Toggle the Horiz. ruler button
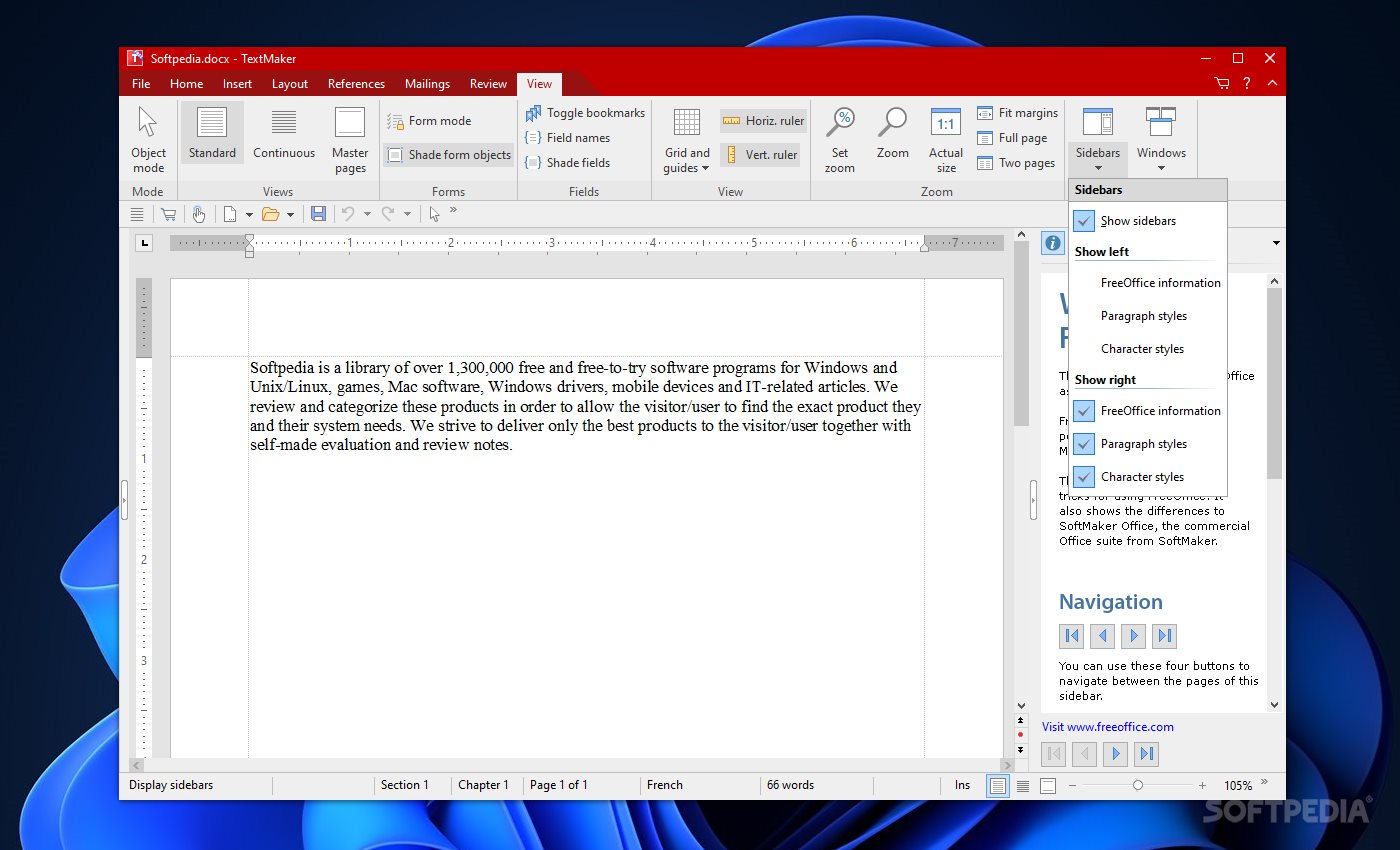Viewport: 1400px width, 850px height. point(763,121)
